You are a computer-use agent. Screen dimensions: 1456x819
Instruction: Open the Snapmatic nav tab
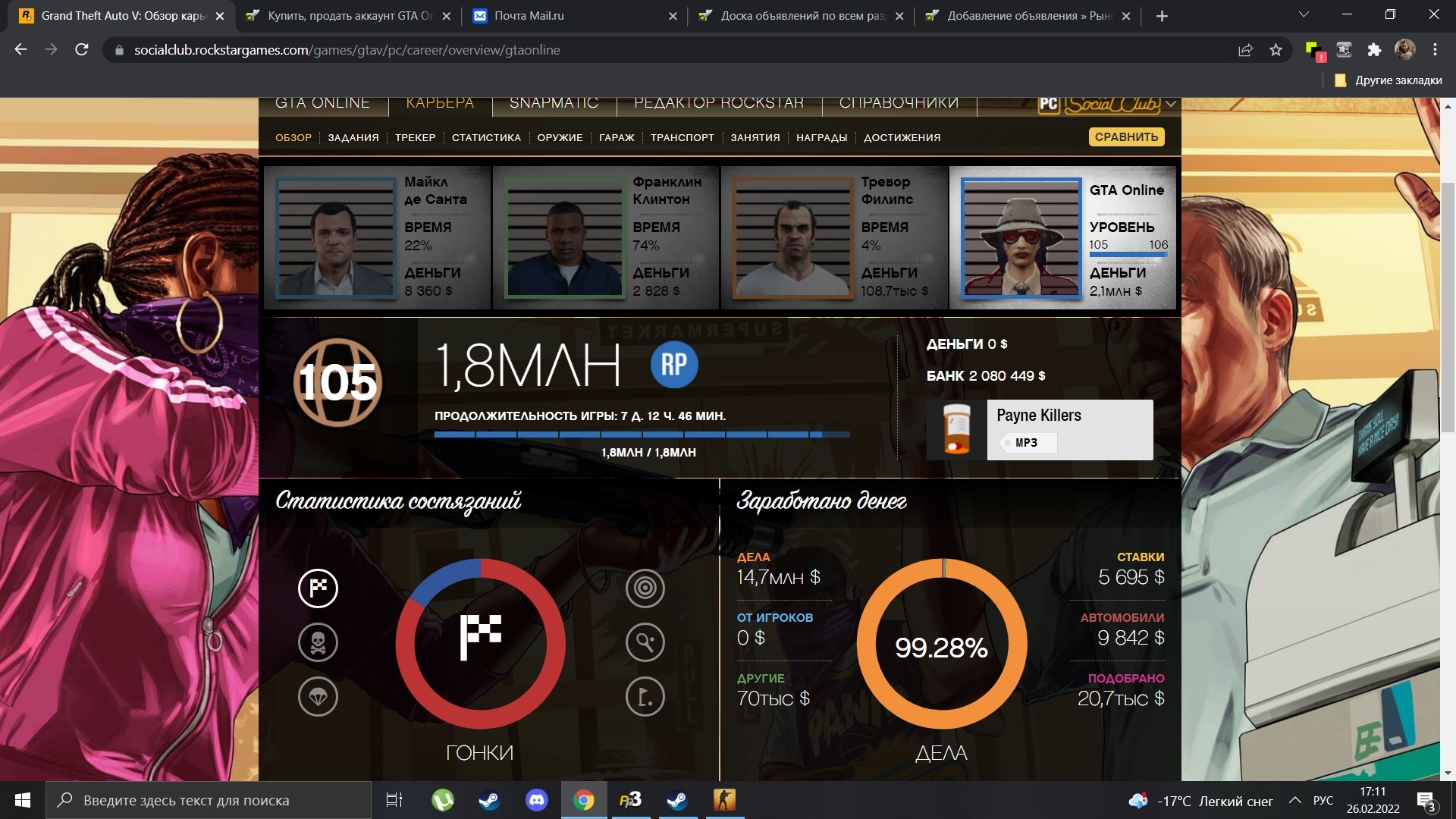click(554, 103)
